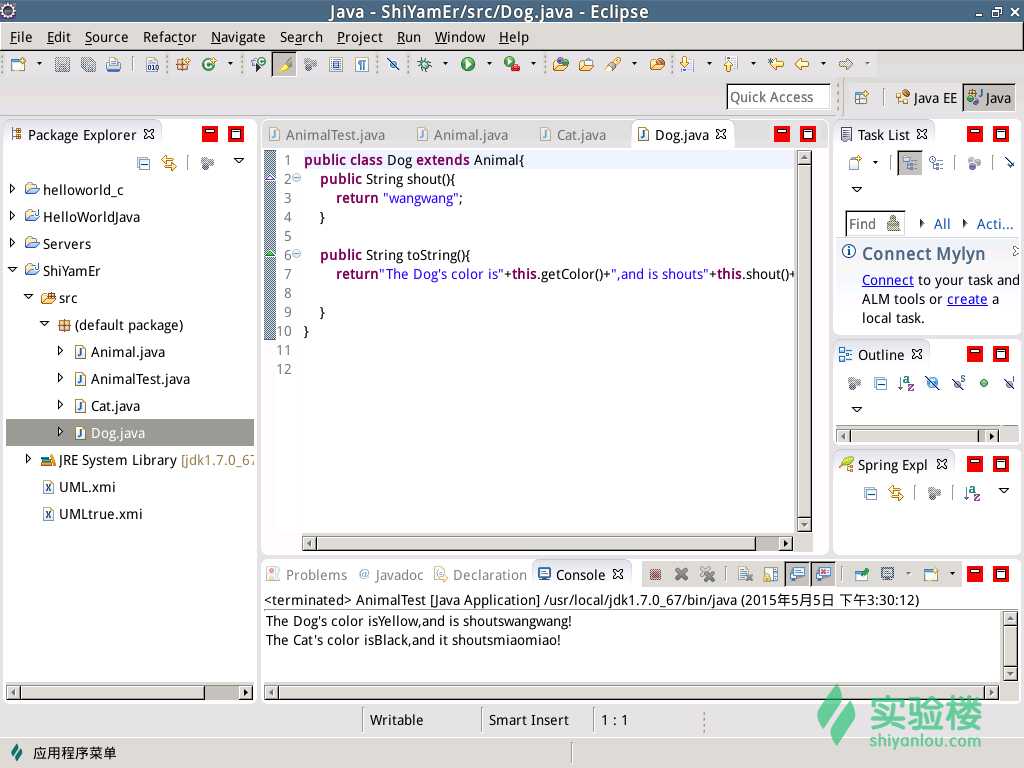Toggle Link with Editor in Package Explorer
The height and width of the screenshot is (768, 1024).
(169, 163)
